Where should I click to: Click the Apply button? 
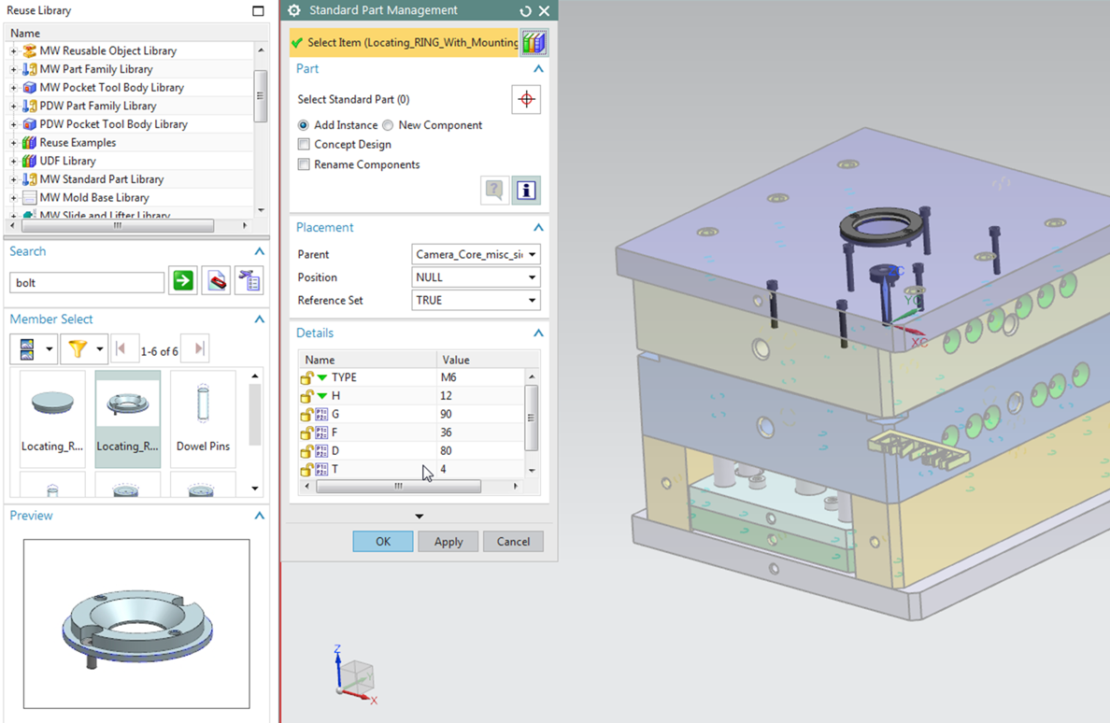pos(448,541)
